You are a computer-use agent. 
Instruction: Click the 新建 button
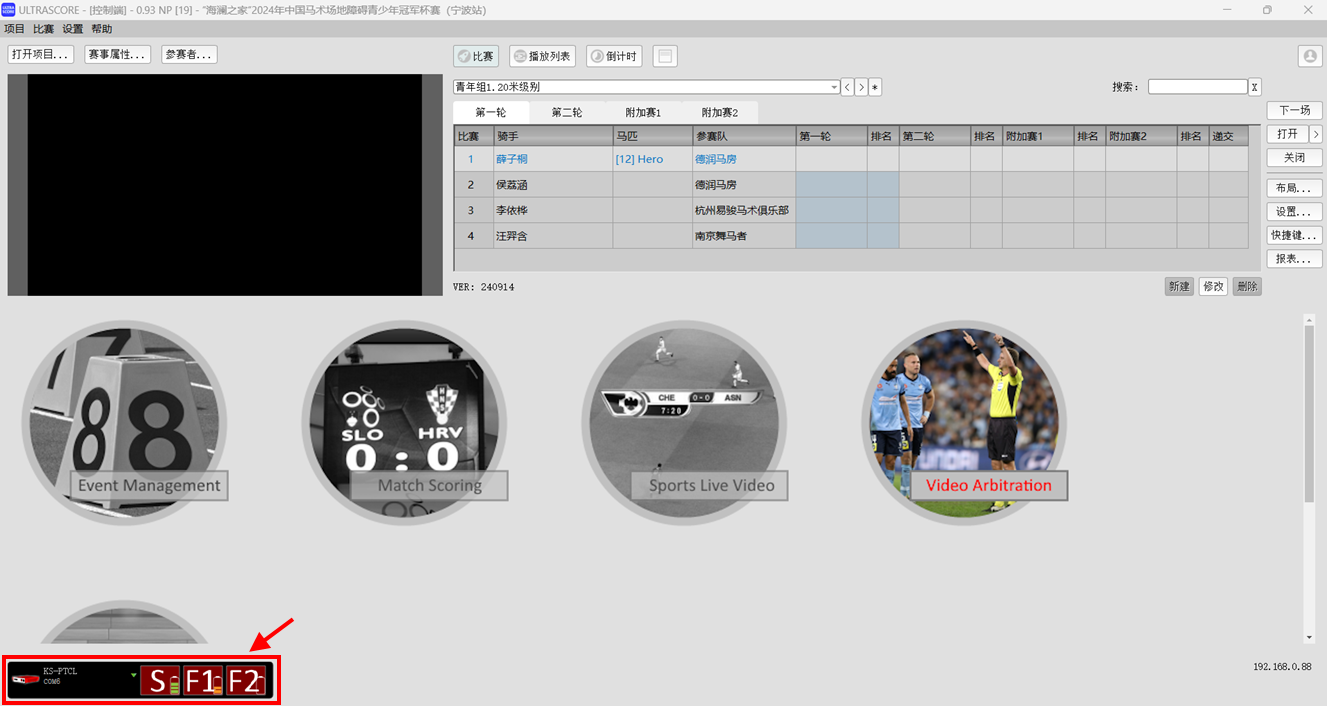click(1178, 286)
